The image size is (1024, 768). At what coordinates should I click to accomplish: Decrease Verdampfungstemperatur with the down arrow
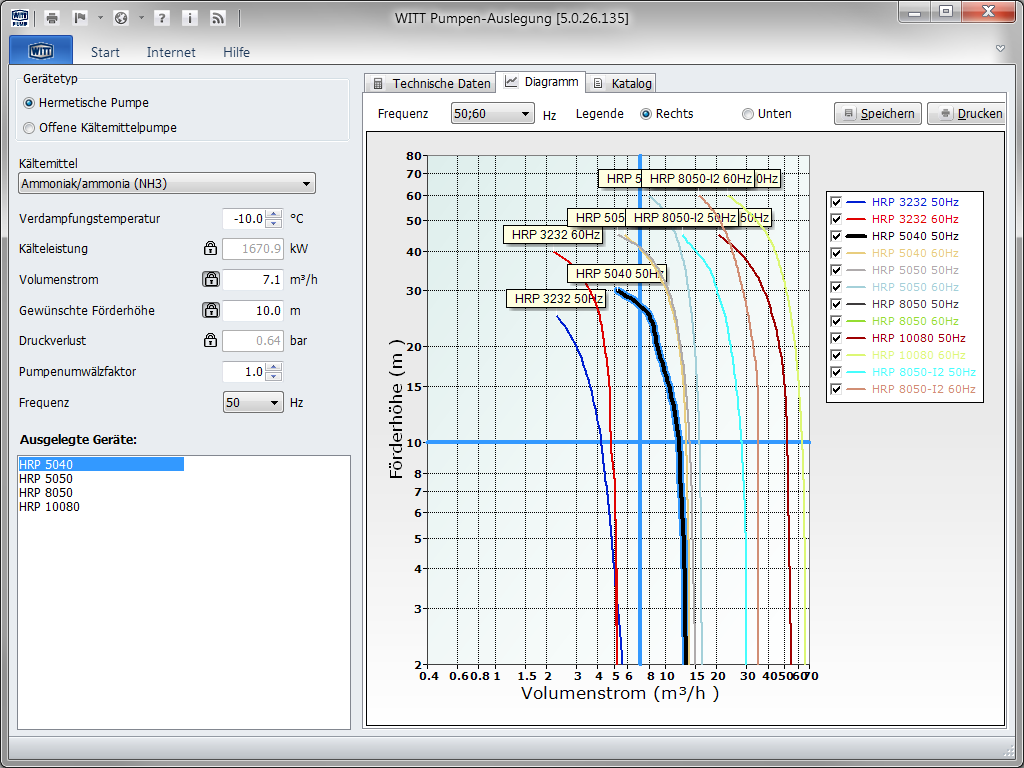pos(275,223)
